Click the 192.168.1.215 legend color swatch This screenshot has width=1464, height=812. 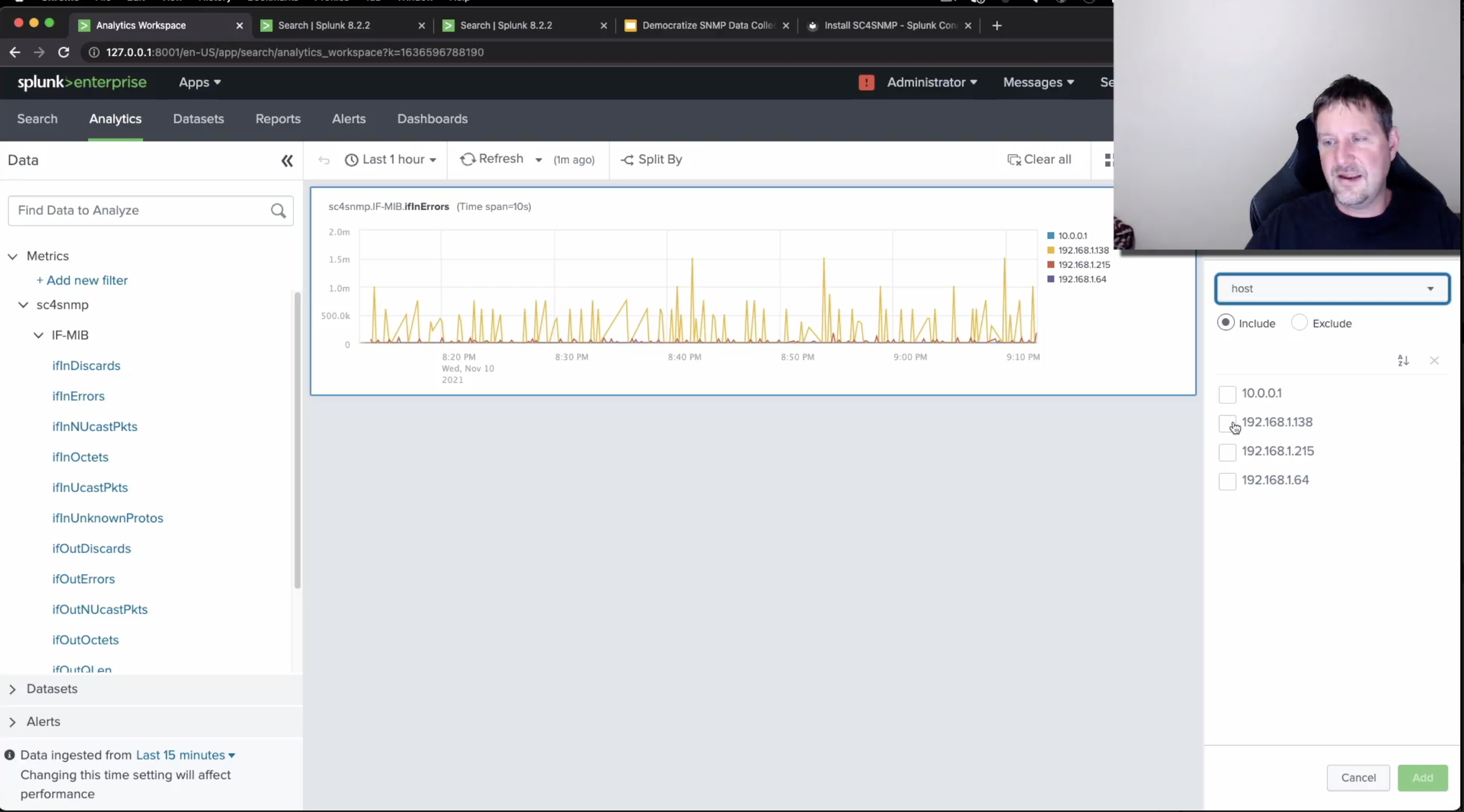(1050, 264)
